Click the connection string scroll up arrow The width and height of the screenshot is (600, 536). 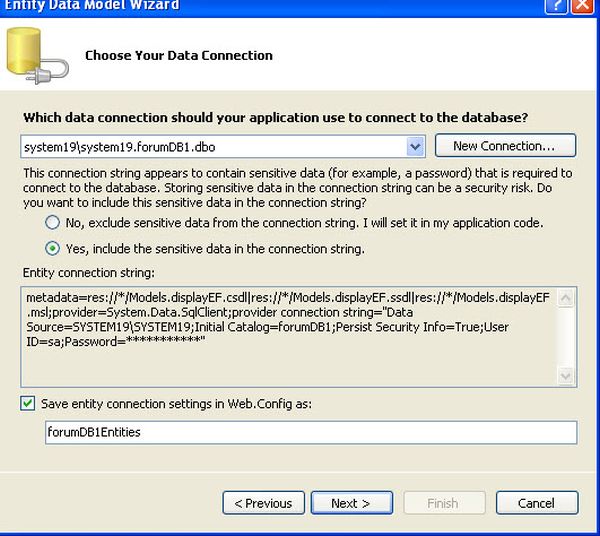pyautogui.click(x=566, y=297)
